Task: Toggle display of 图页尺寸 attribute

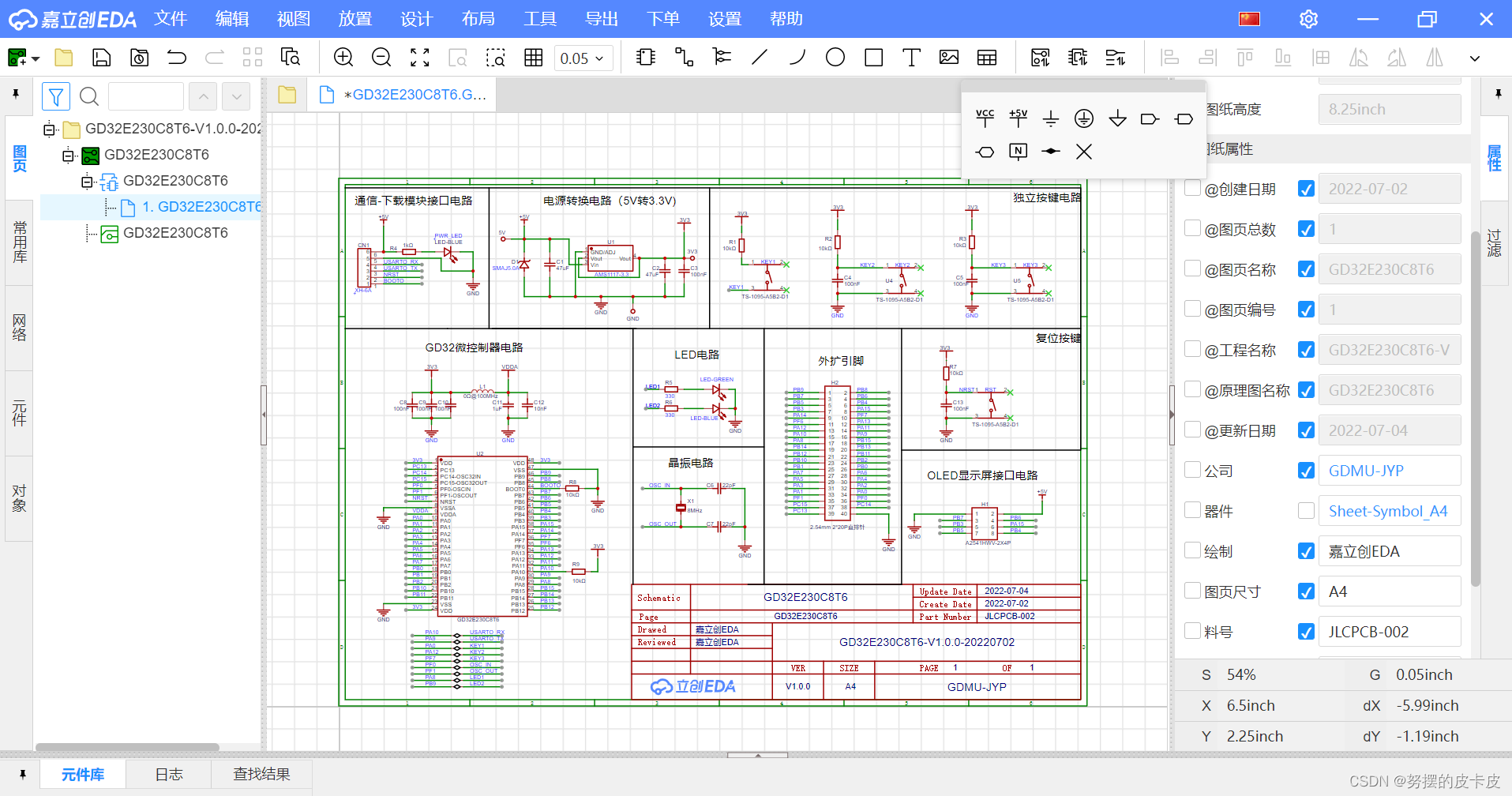Action: coord(1306,591)
